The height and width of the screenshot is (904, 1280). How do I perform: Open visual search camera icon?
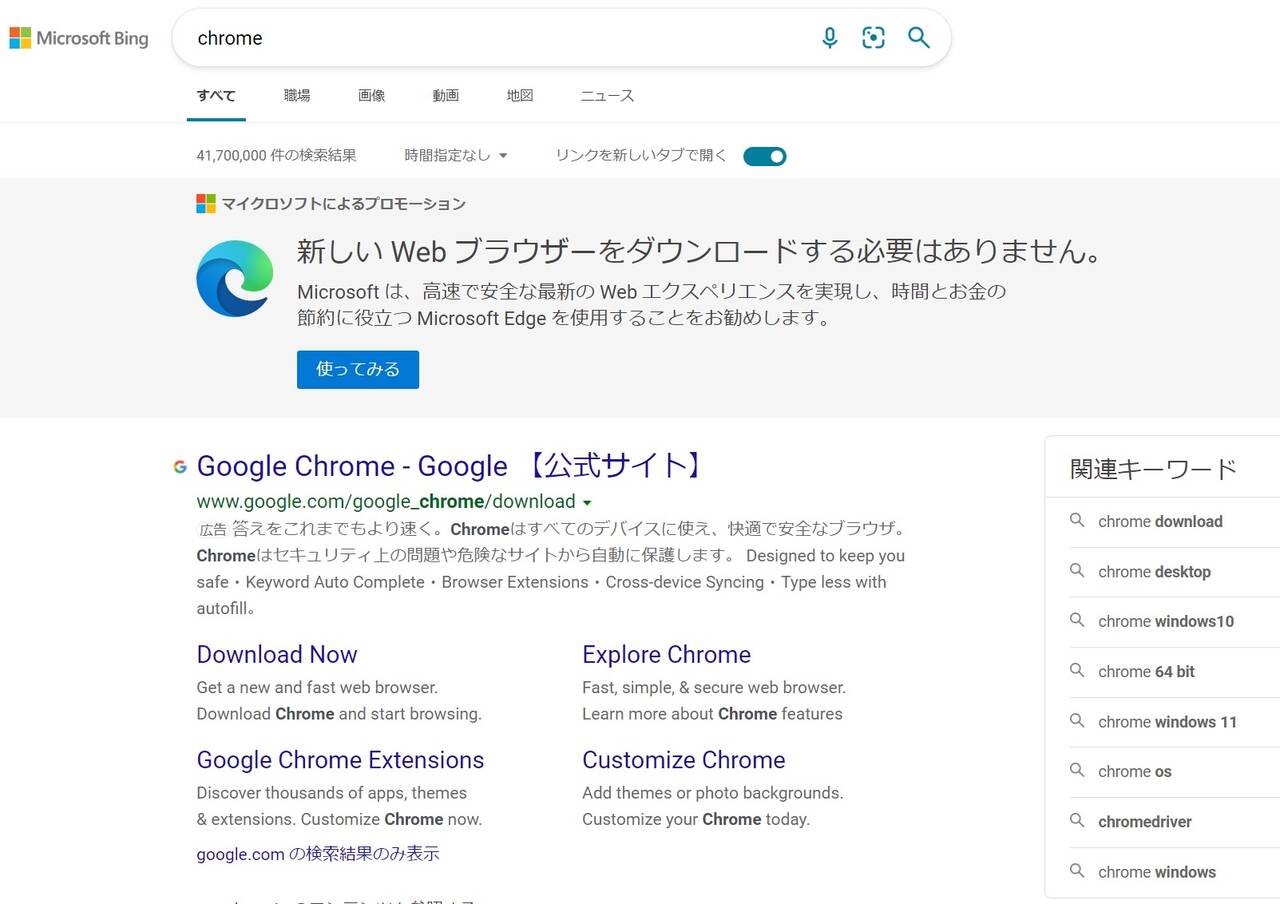[873, 38]
